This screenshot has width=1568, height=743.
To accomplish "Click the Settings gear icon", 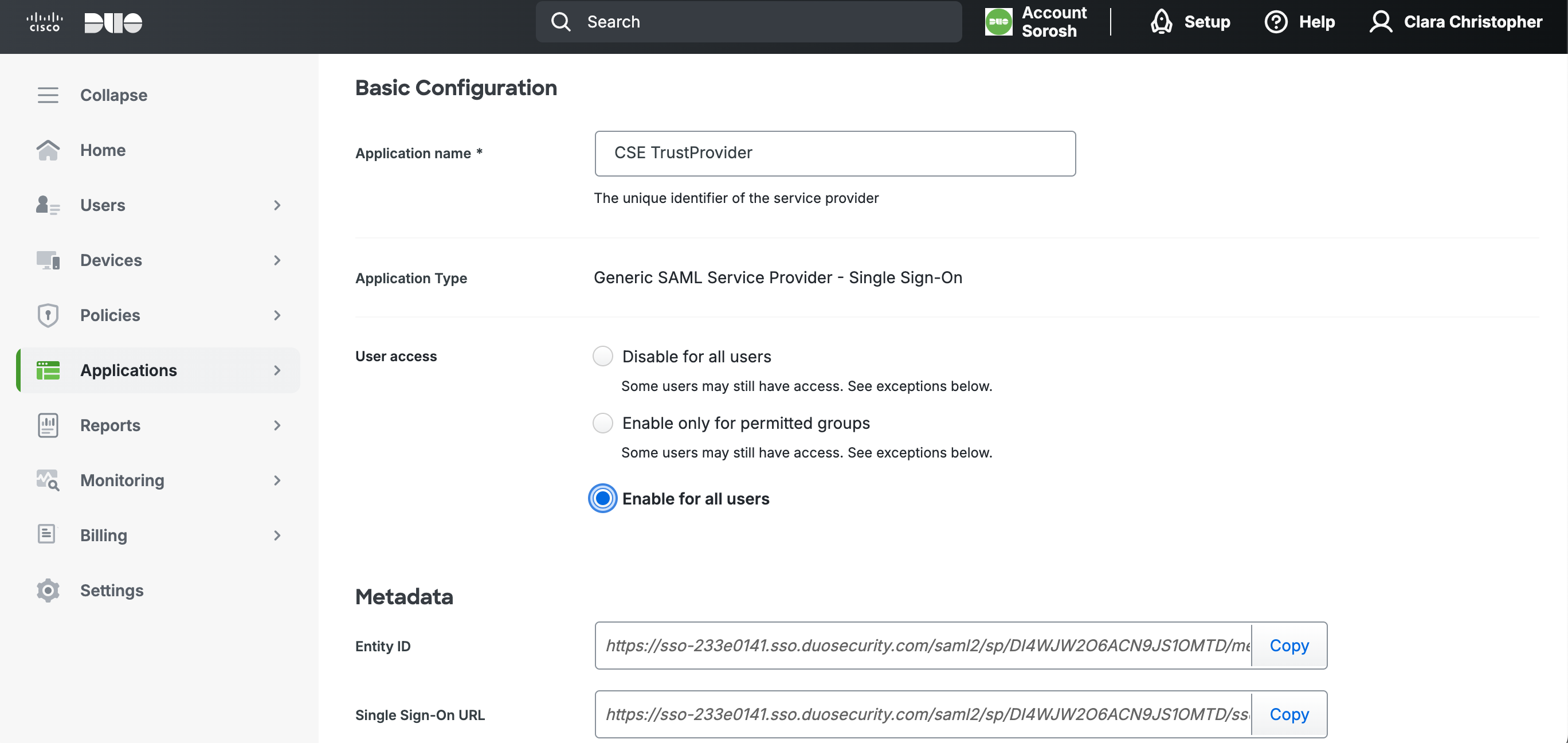I will coord(48,590).
